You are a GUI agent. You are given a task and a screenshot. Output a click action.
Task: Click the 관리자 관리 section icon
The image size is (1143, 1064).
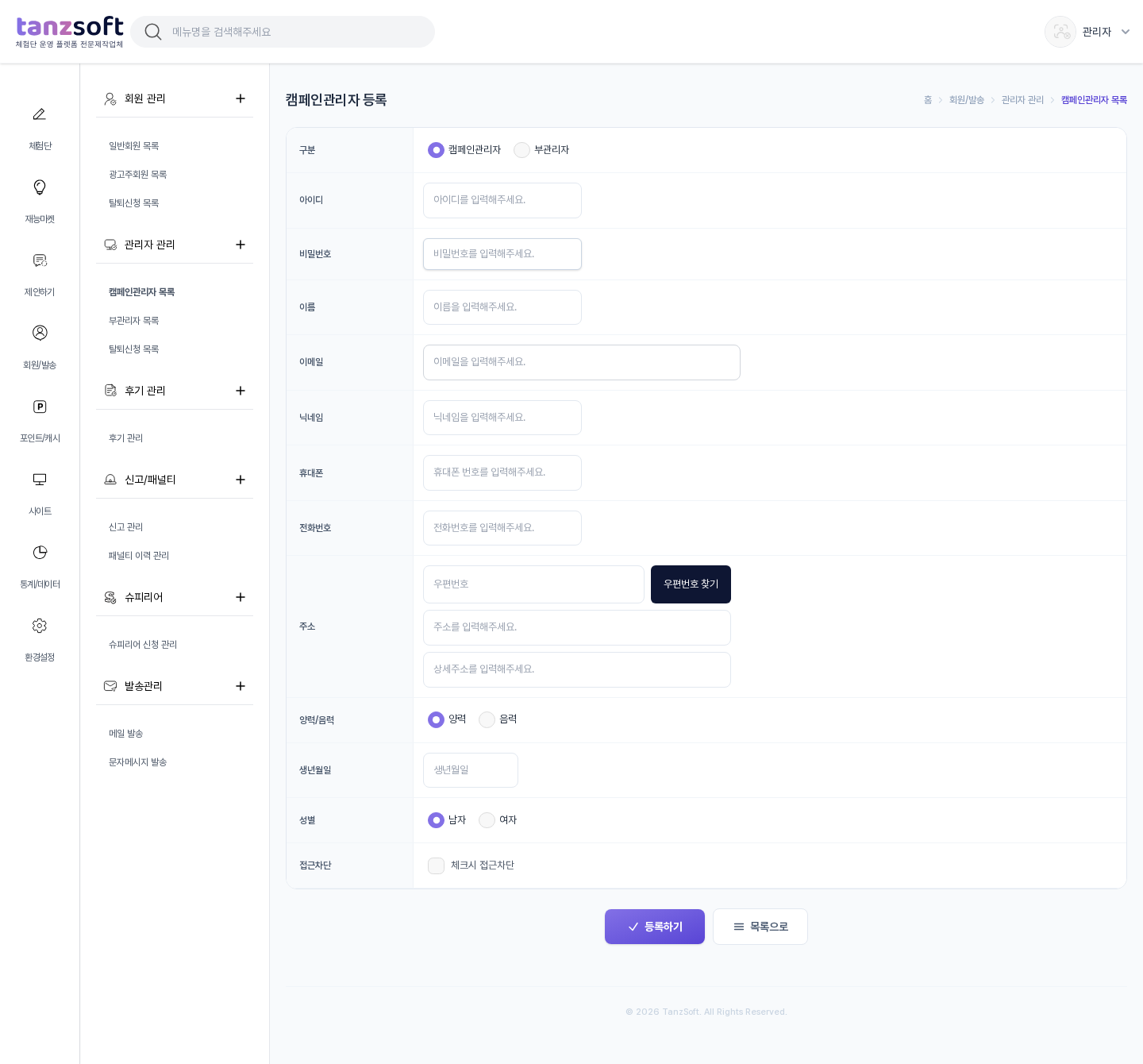pyautogui.click(x=110, y=245)
